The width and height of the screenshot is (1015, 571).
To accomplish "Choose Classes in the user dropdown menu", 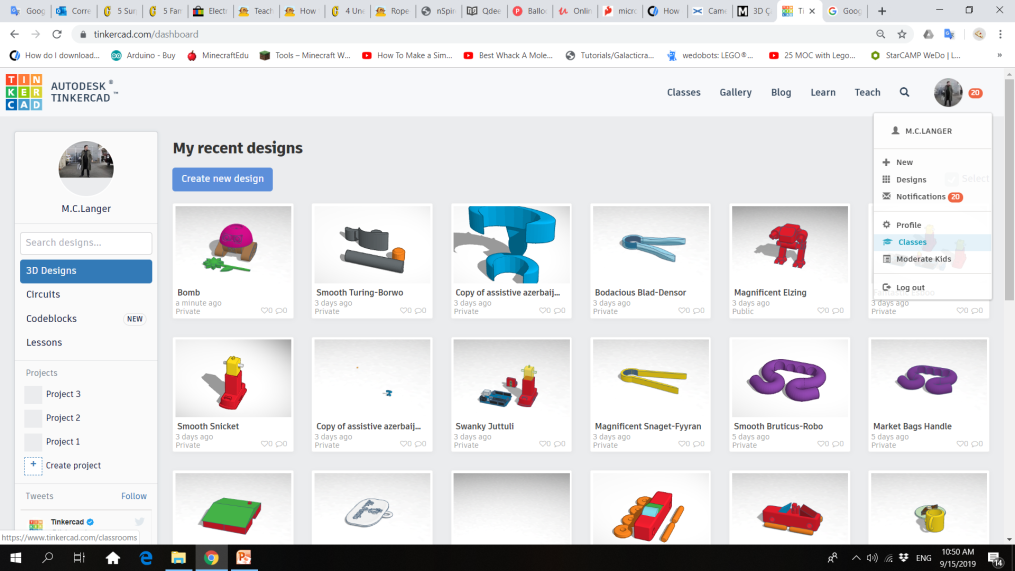I will pos(912,241).
